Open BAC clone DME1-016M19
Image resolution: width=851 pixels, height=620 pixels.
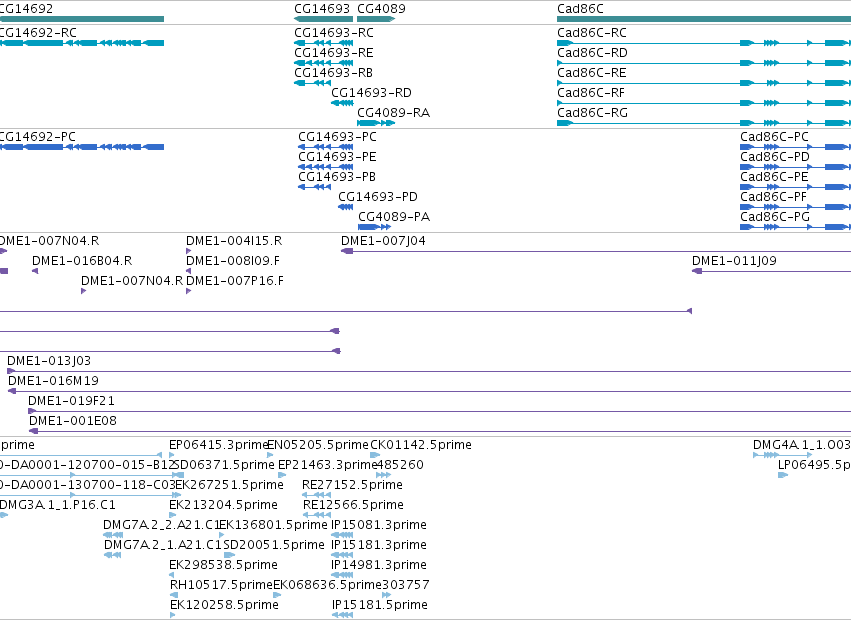coord(429,391)
